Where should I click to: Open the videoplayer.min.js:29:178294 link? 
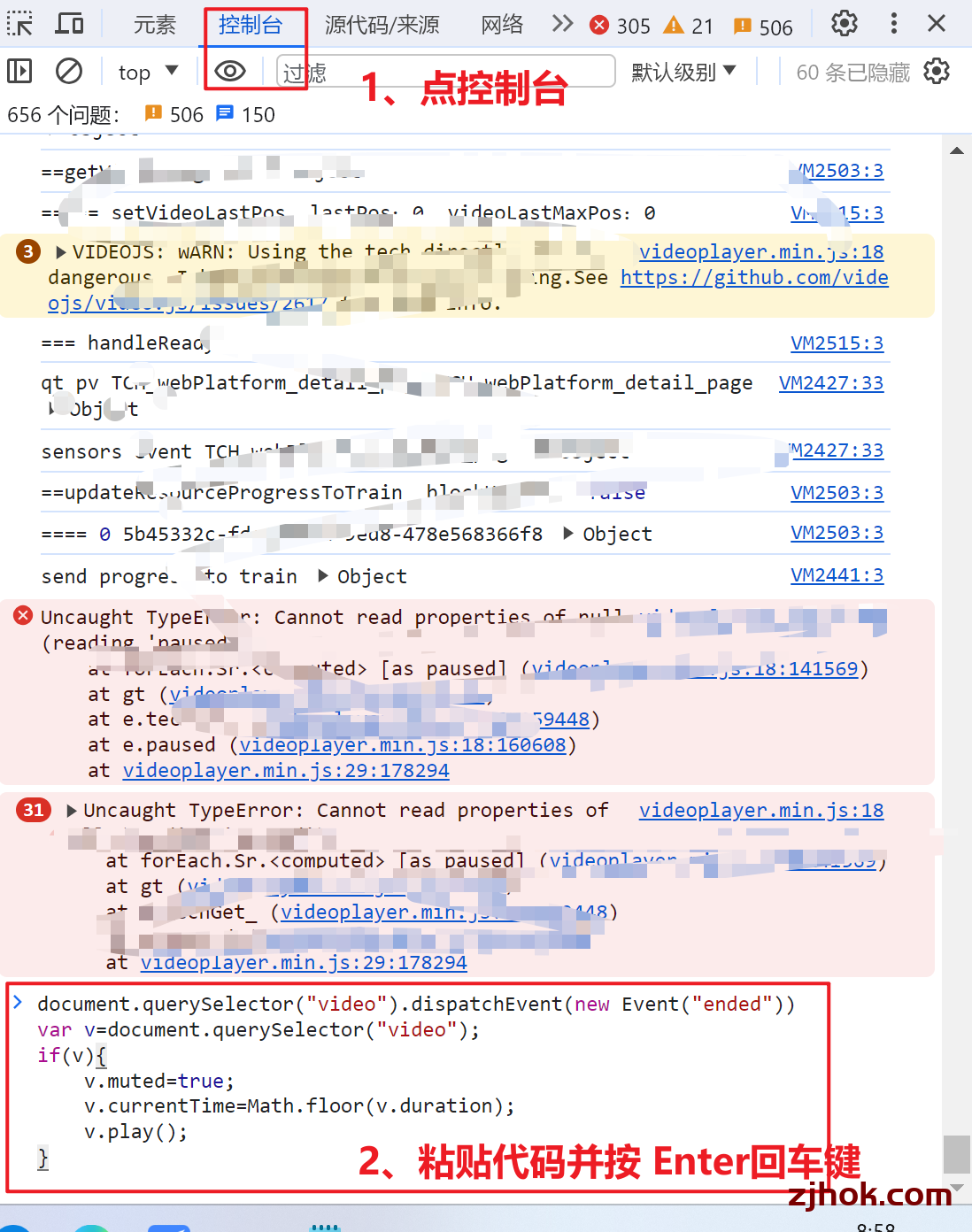click(286, 771)
